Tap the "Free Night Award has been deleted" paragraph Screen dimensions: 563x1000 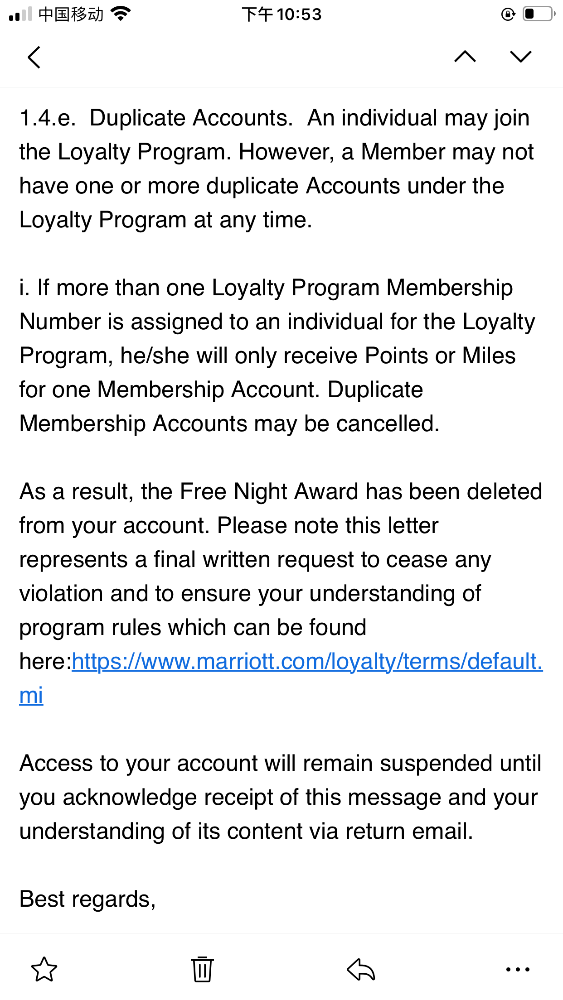[x=281, y=594]
